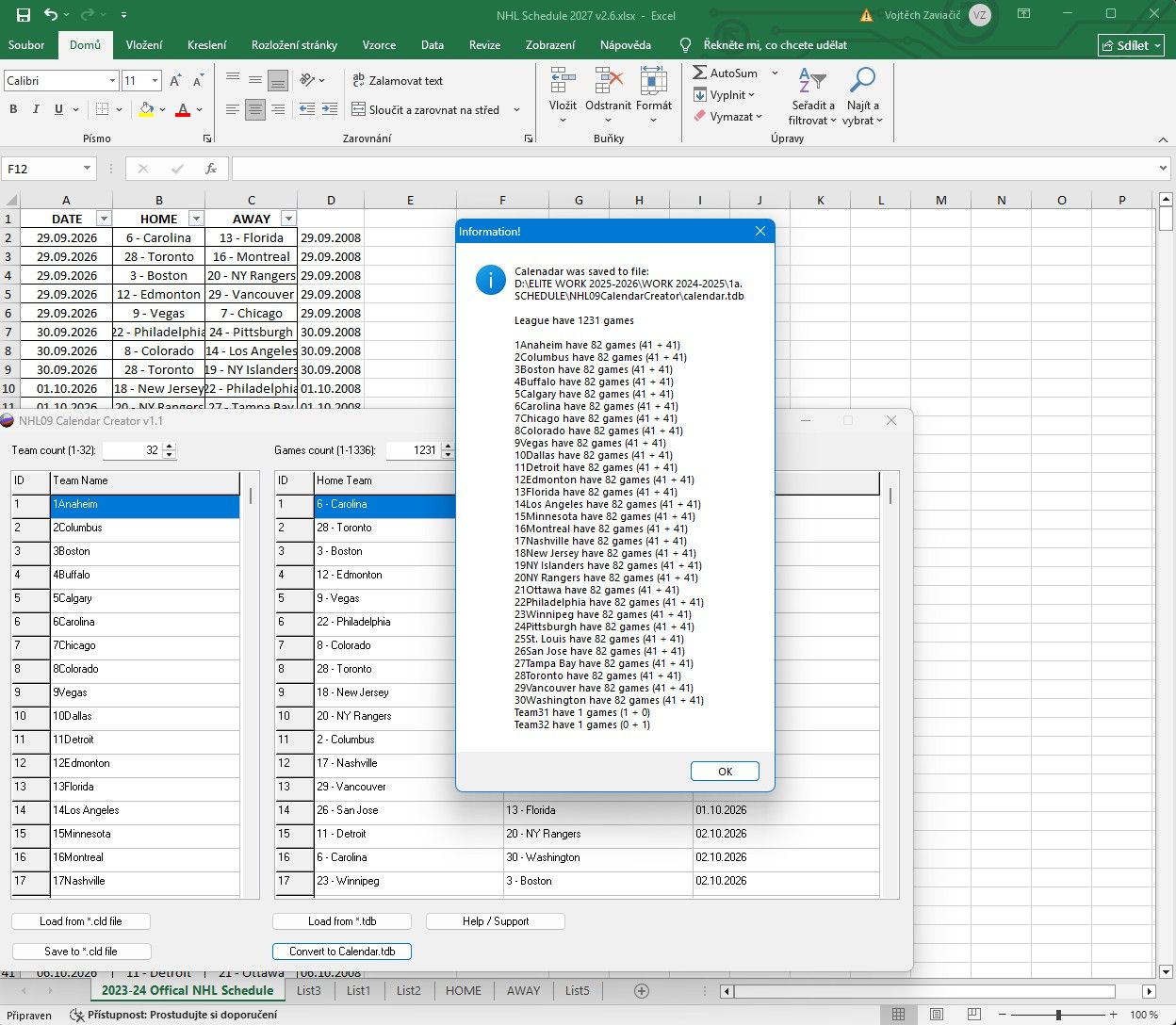Expand the formula bar chevron
The width and height of the screenshot is (1176, 1025).
coord(1163,169)
